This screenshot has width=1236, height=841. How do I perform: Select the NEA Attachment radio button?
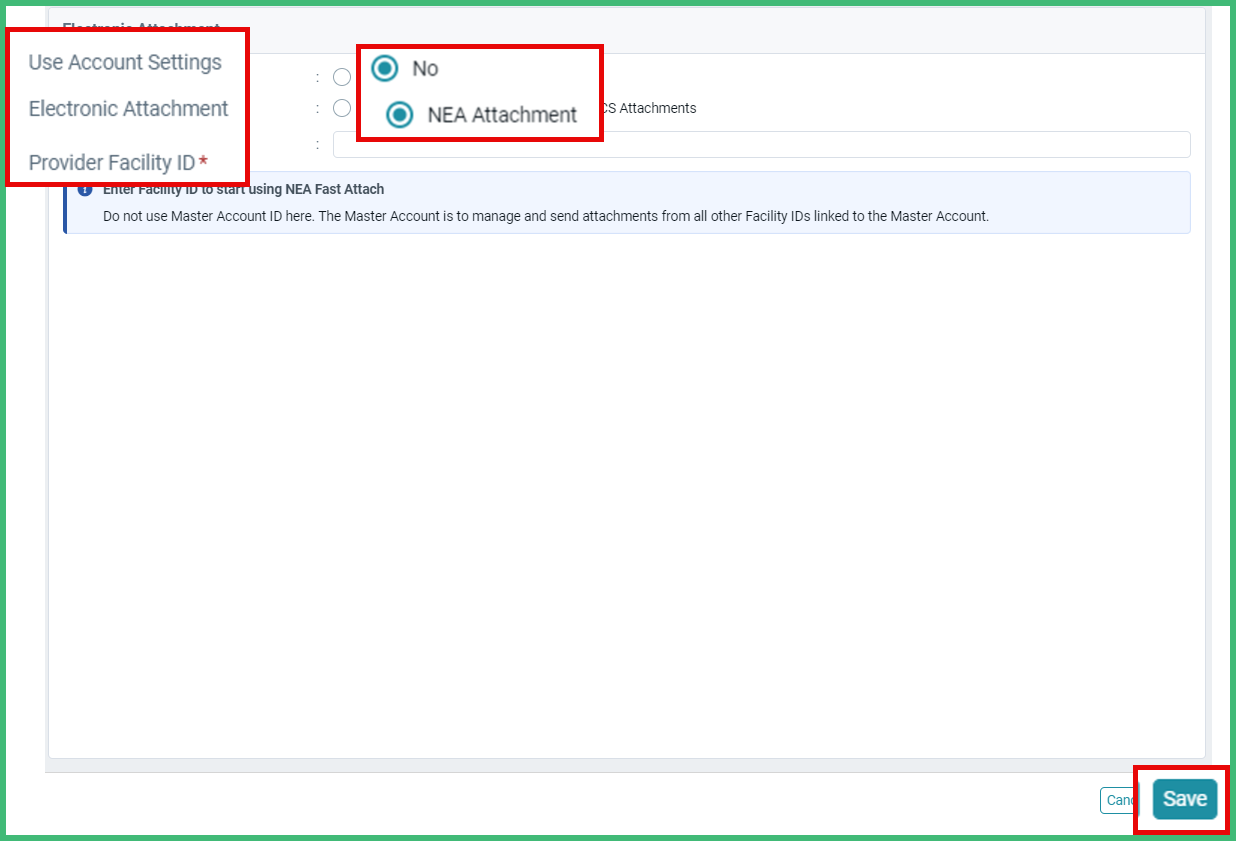[x=398, y=114]
